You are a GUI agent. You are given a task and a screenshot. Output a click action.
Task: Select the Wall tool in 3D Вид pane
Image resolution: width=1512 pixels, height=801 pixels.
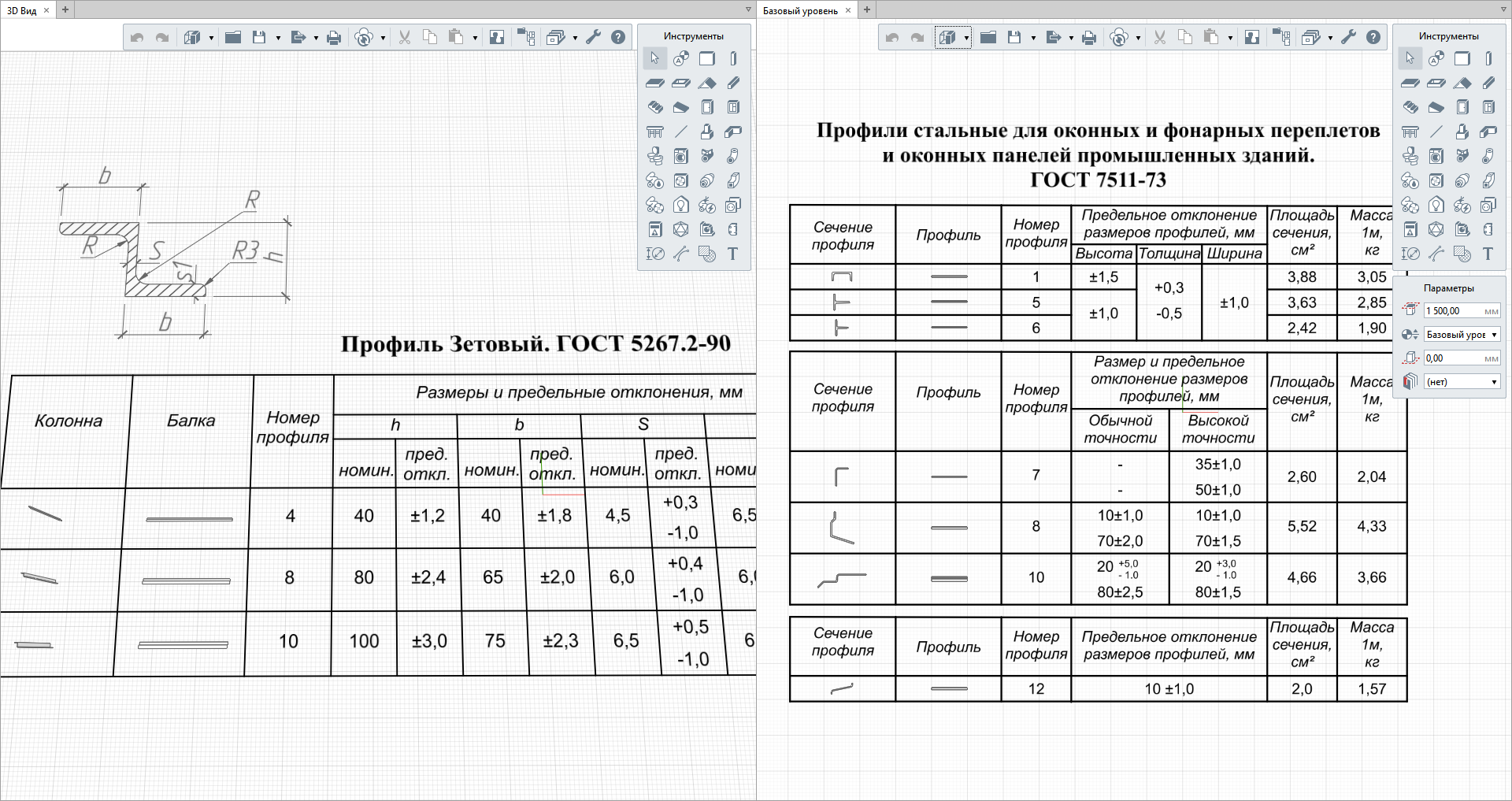707,58
